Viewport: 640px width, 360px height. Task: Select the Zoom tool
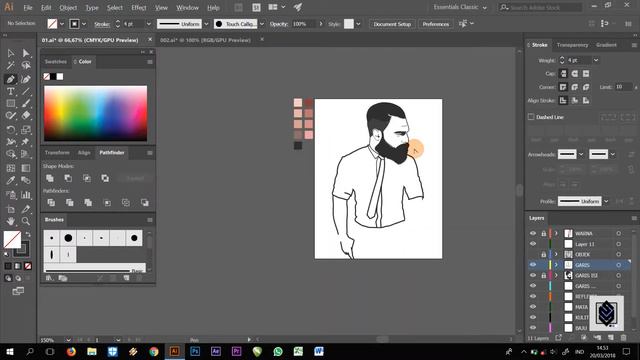[26, 221]
